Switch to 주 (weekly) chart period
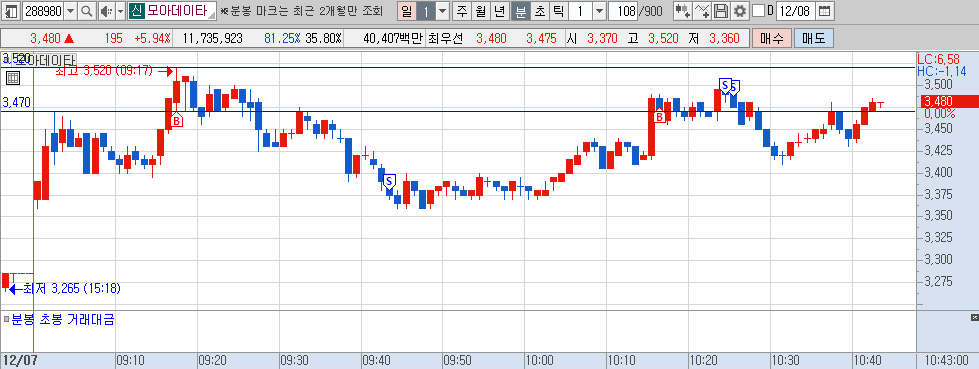This screenshot has width=979, height=369. (461, 11)
